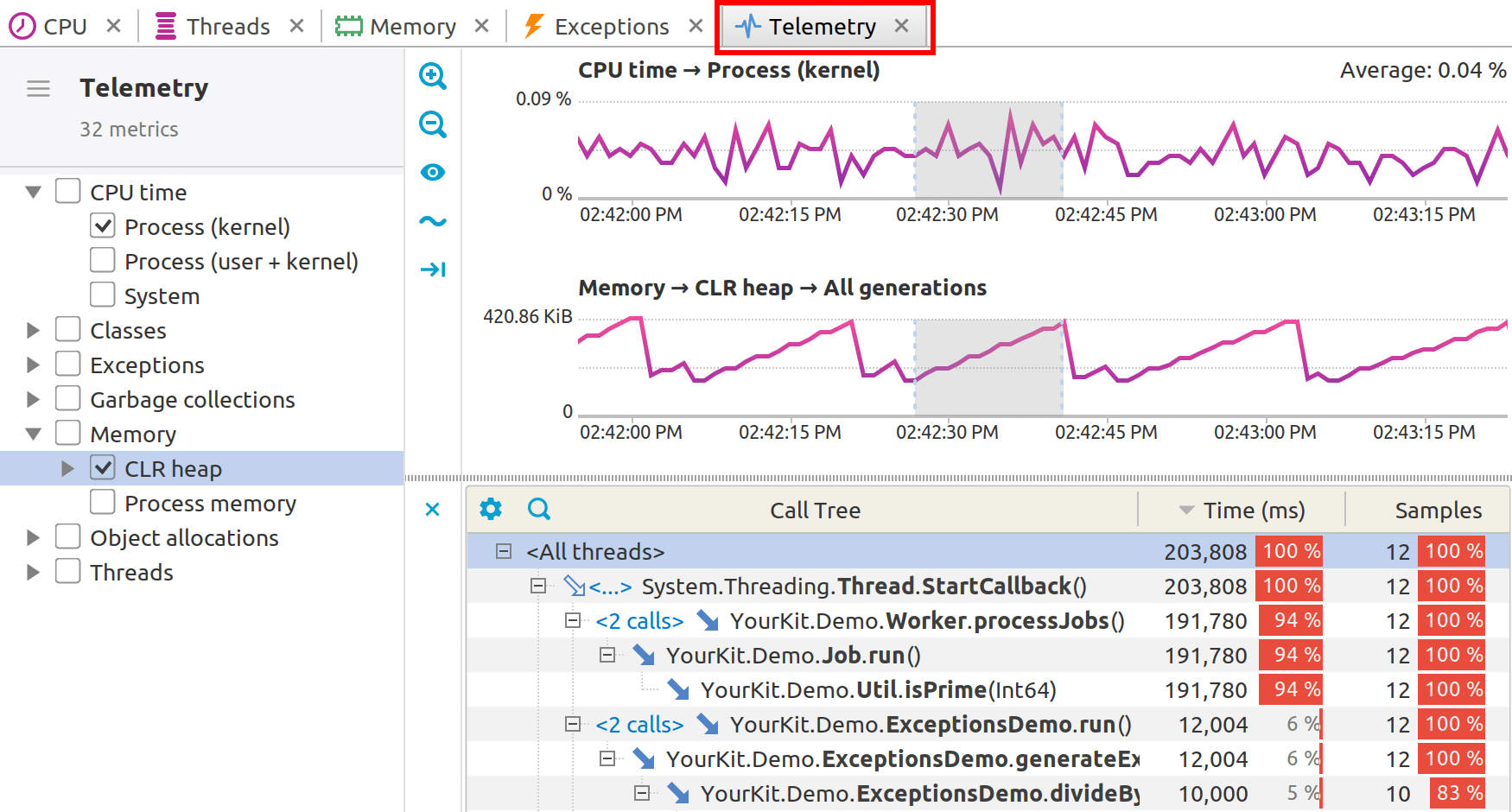Click the selected range in the CLR heap graph
The width and height of the screenshot is (1512, 812).
click(x=988, y=367)
